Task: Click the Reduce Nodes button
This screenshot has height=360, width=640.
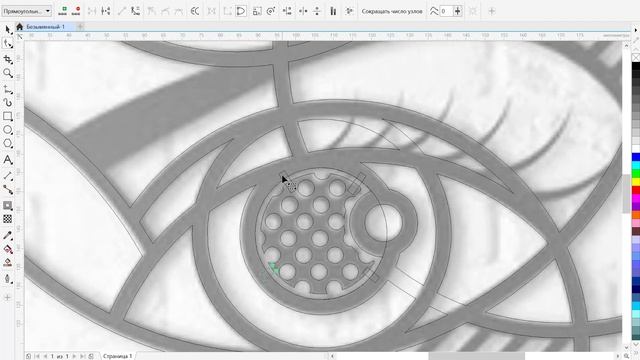Action: coord(392,11)
